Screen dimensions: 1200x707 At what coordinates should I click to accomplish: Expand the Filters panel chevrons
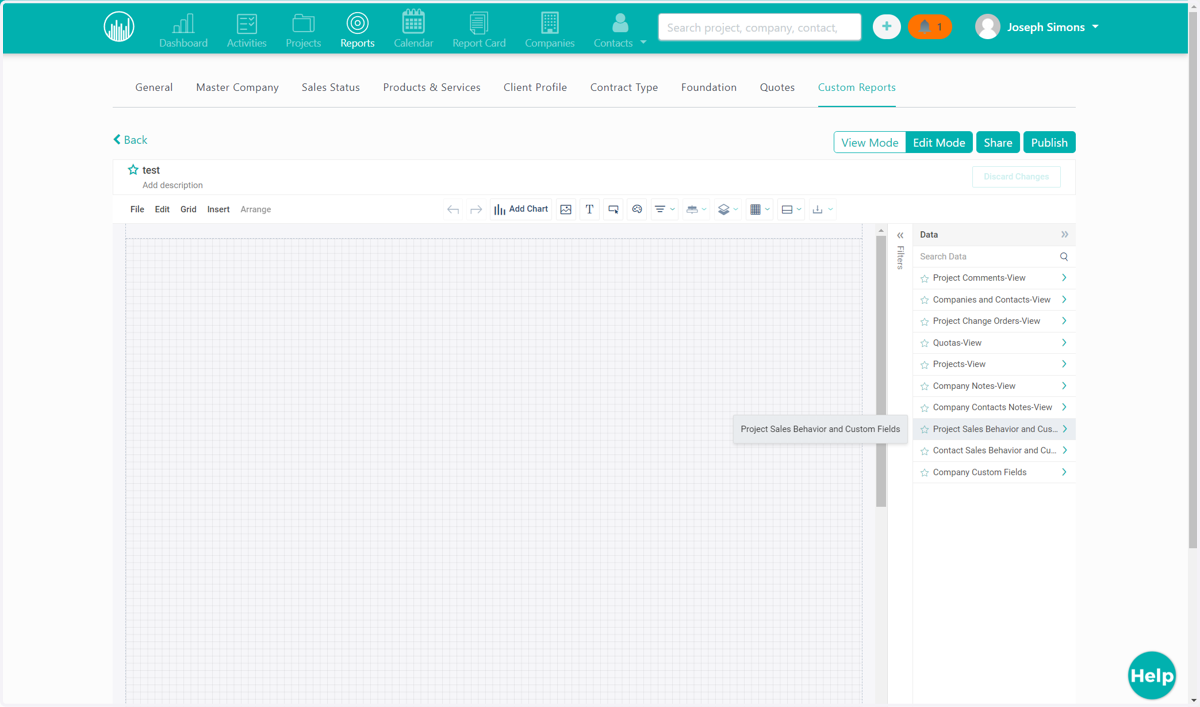pos(900,236)
